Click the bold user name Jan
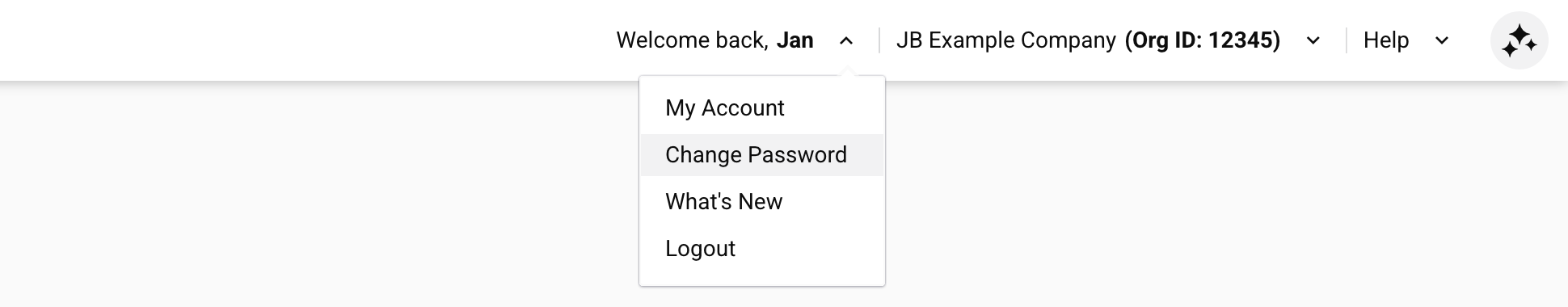The image size is (1568, 307). (795, 40)
